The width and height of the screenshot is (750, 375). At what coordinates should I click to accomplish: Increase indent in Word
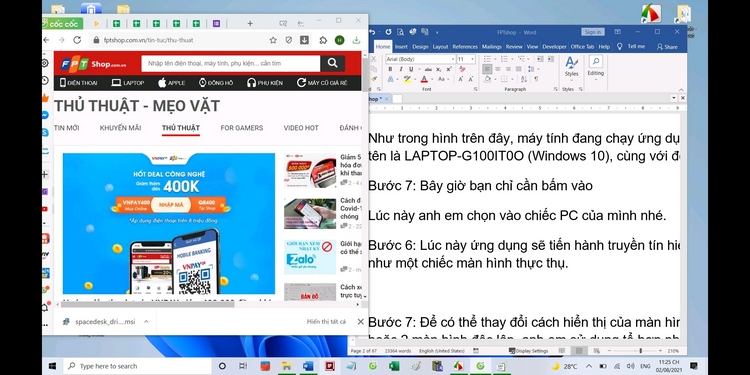coord(550,59)
